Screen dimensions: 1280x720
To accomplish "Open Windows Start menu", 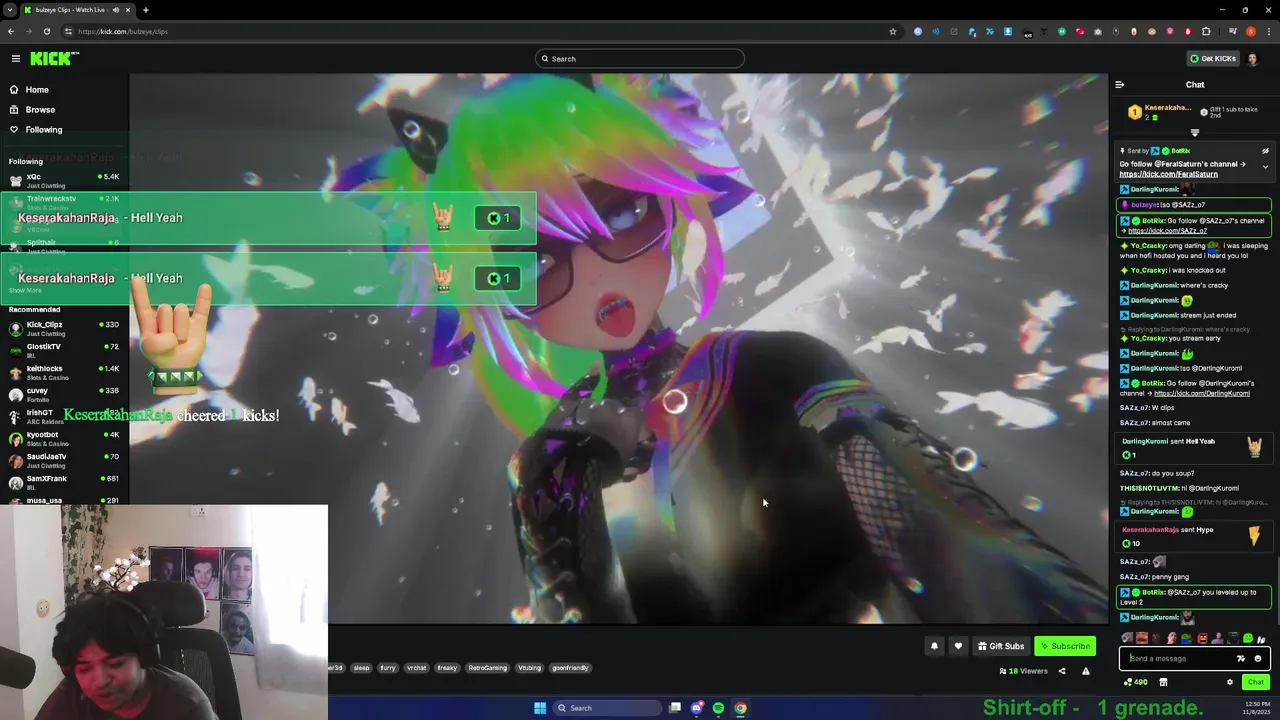I will point(540,708).
